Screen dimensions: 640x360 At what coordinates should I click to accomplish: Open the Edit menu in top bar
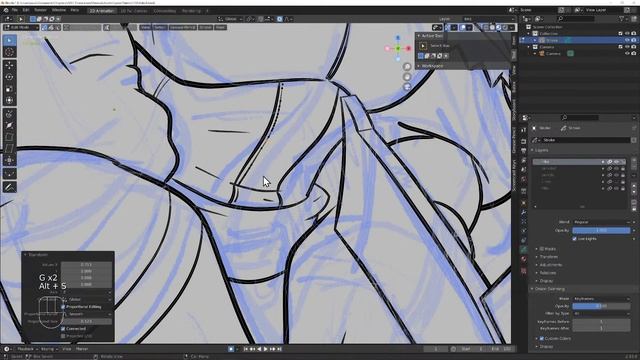(26, 10)
